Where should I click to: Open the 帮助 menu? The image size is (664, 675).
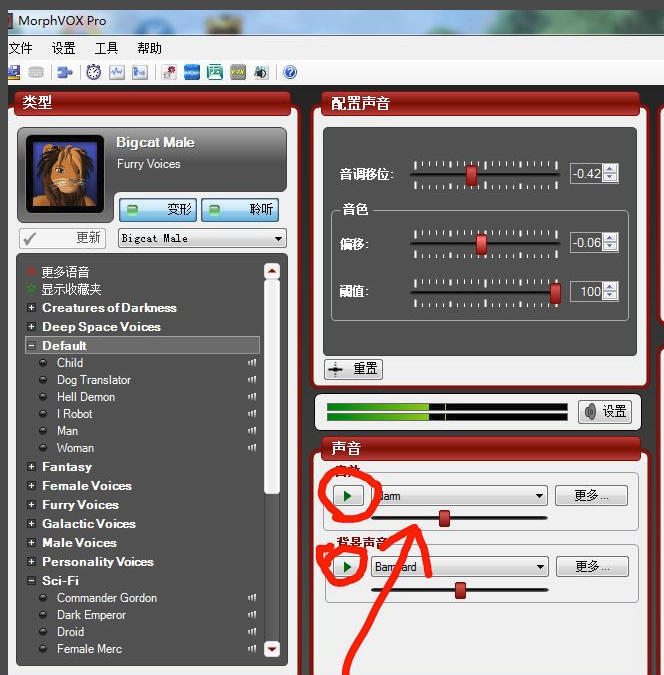[x=149, y=48]
